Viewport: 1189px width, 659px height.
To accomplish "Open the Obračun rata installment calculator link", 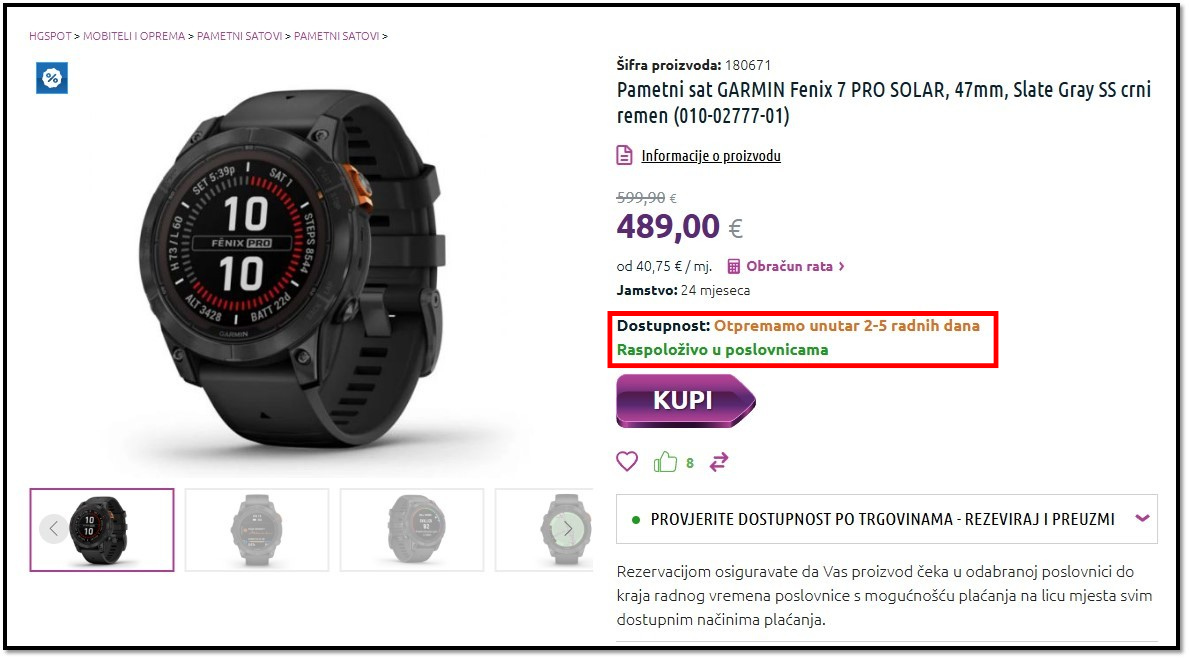I will click(789, 266).
